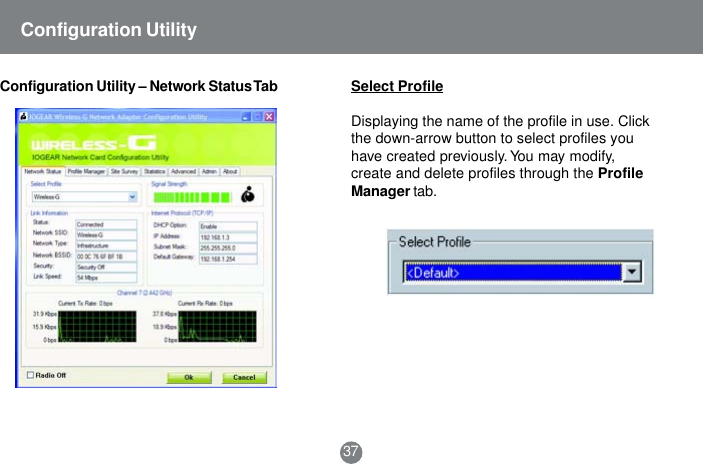This screenshot has width=703, height=464.
Task: Click the page number 37 badge
Action: (351, 451)
